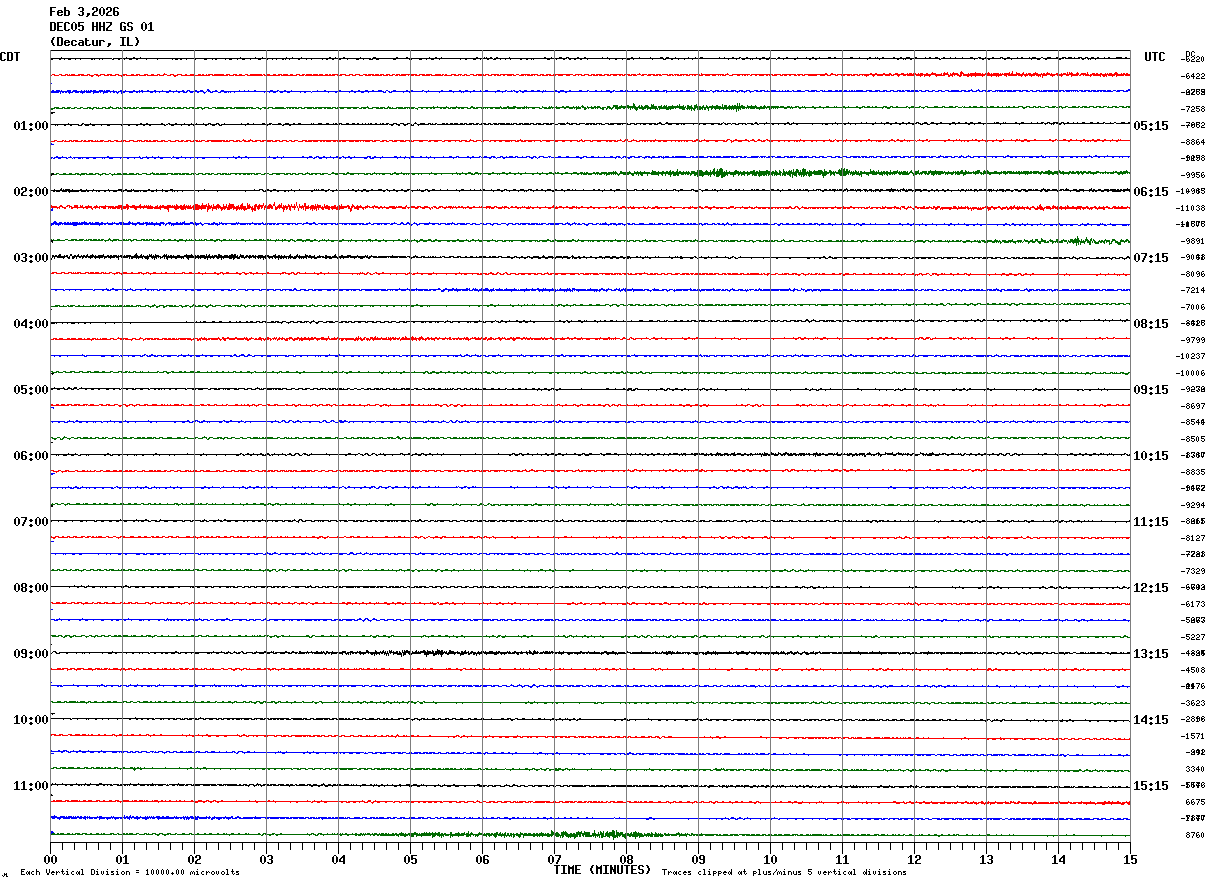Click the DC offset value 8760
The height and width of the screenshot is (886, 1210).
pyautogui.click(x=1195, y=835)
